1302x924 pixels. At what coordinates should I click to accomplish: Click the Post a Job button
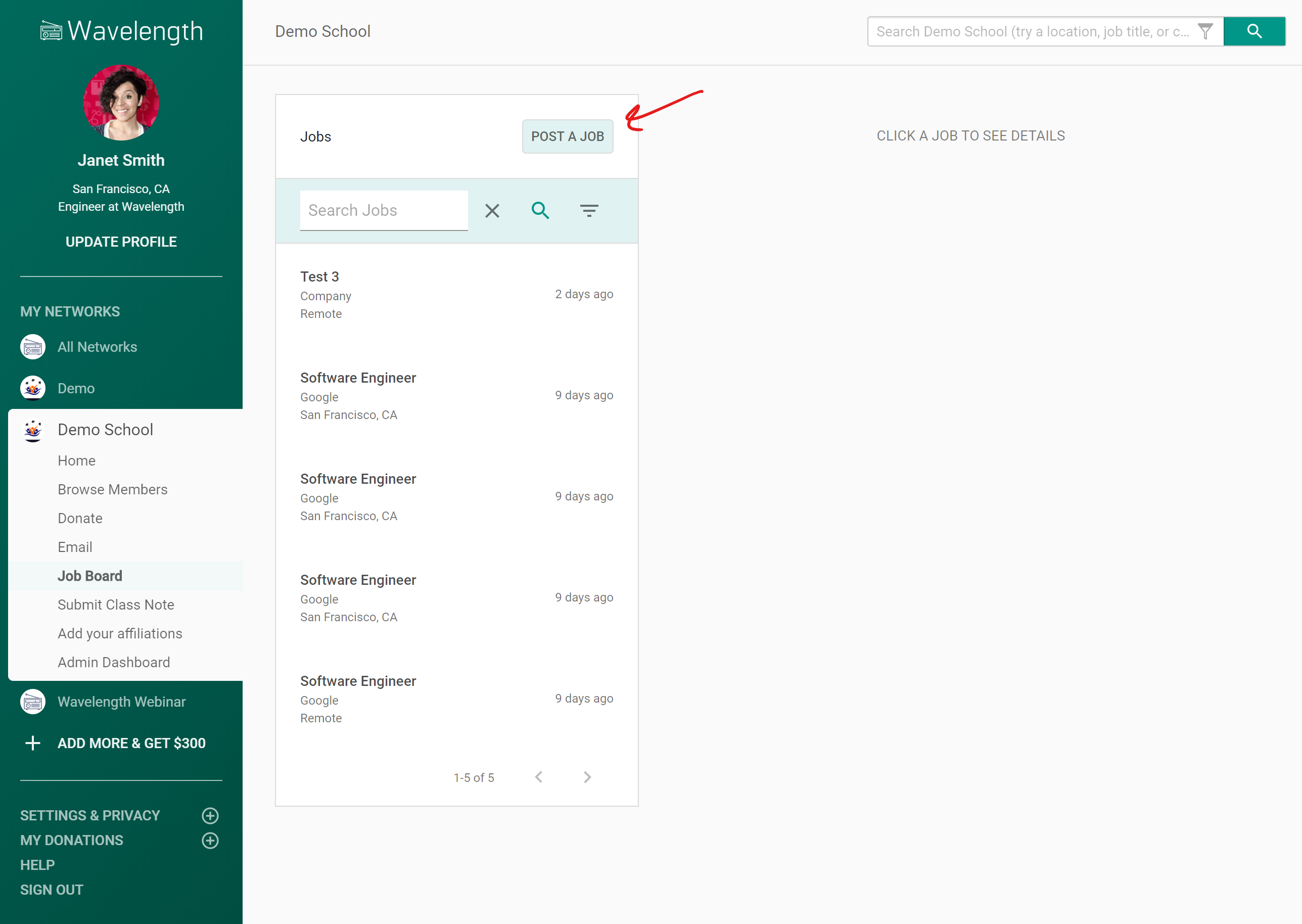567,136
